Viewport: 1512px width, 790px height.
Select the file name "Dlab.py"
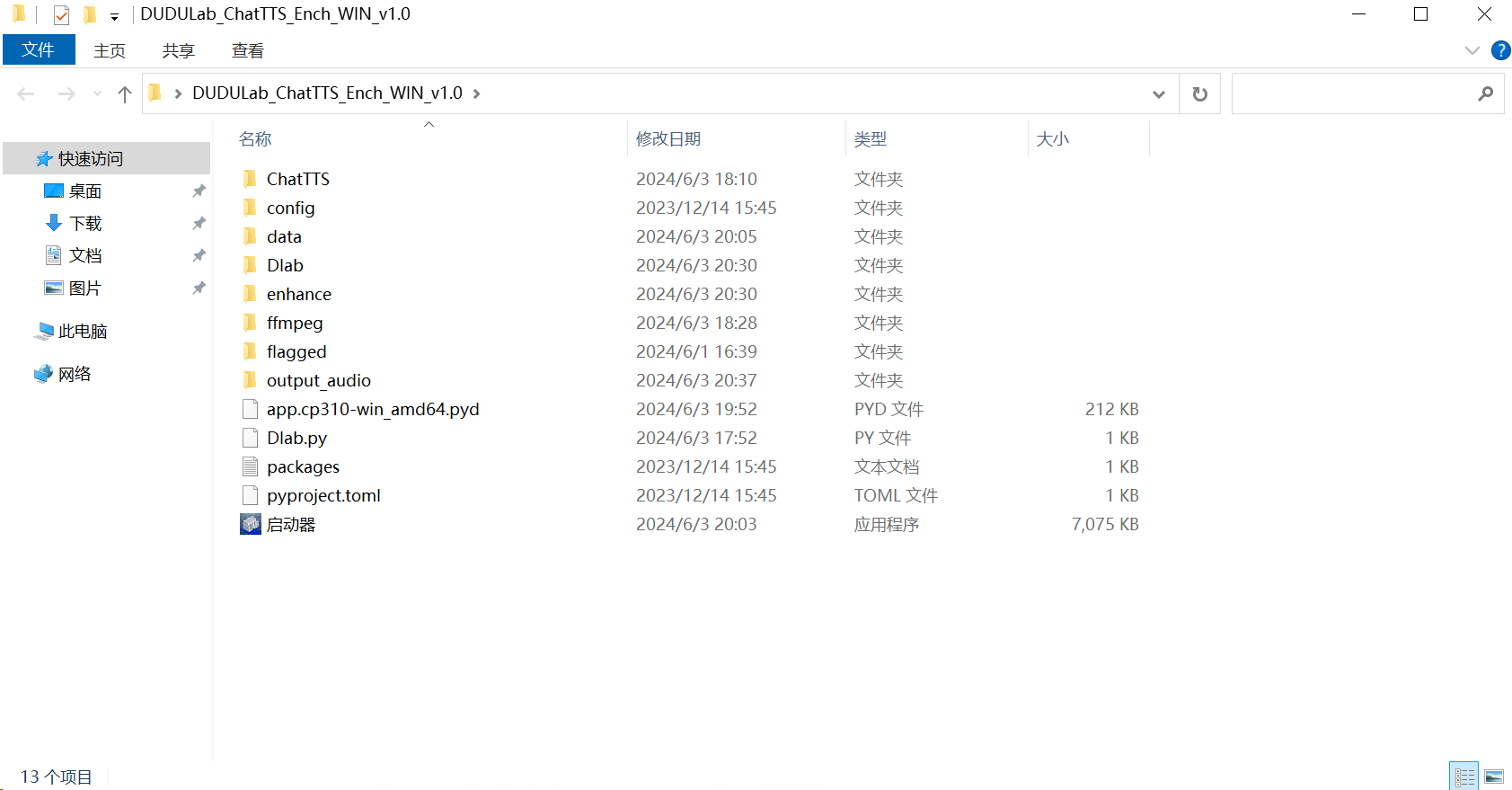pyautogui.click(x=296, y=438)
